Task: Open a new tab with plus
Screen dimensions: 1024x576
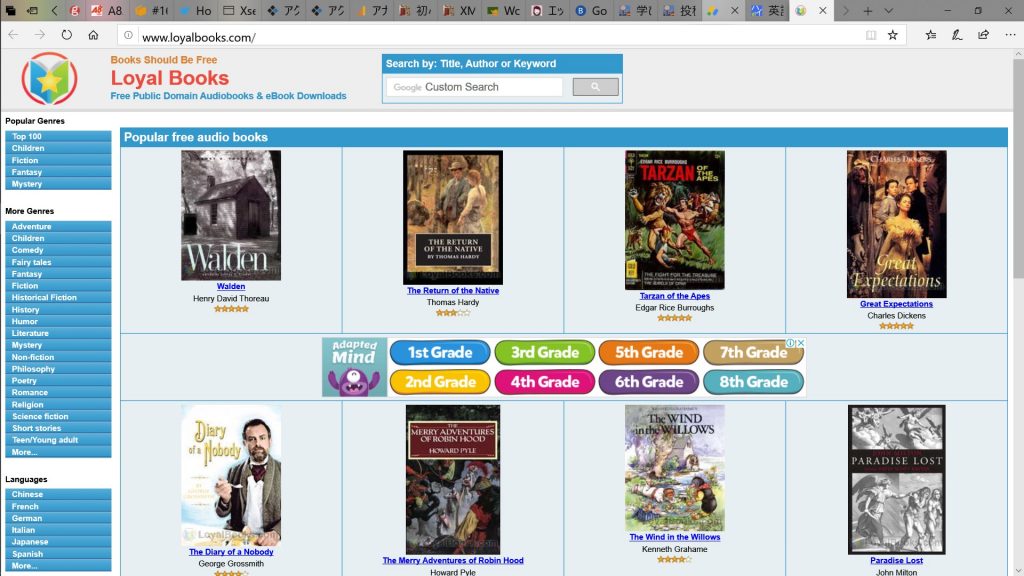Action: point(868,10)
